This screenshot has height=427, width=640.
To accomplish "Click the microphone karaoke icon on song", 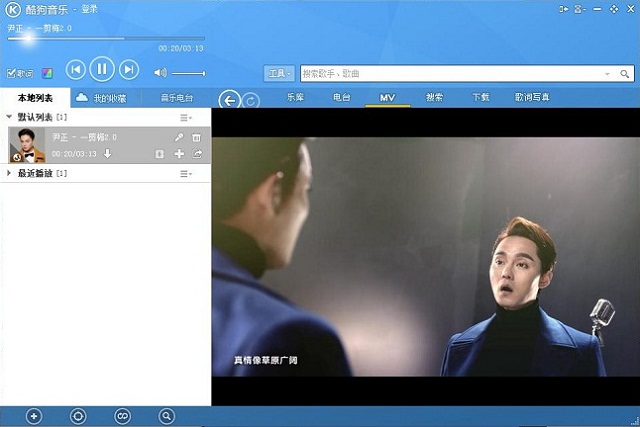I will pos(179,137).
